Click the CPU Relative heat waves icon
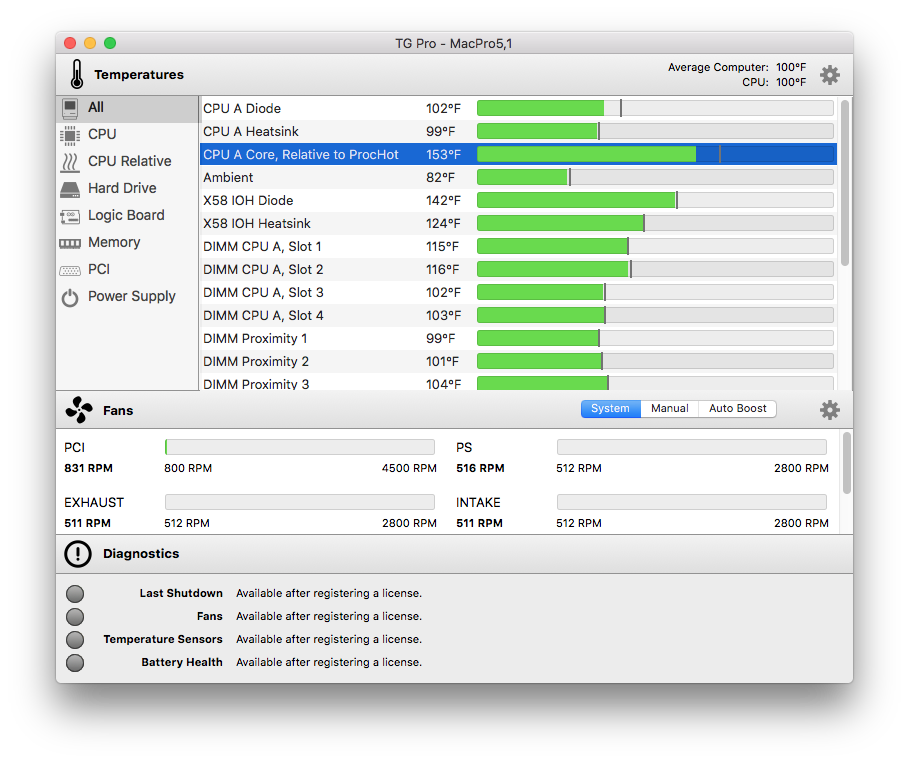Image resolution: width=909 pixels, height=763 pixels. [70, 162]
